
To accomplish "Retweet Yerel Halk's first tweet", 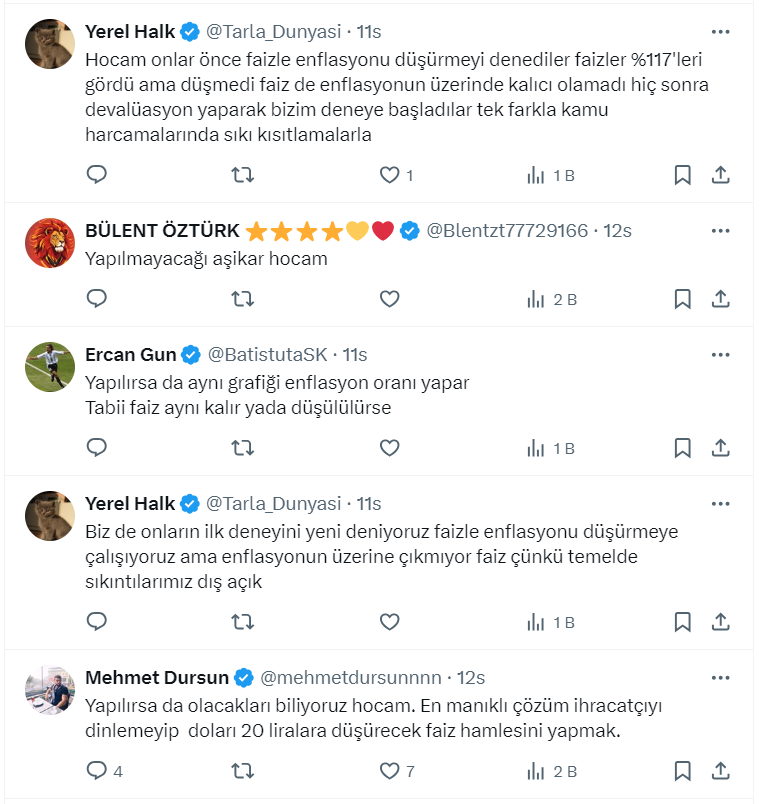I will (x=242, y=175).
